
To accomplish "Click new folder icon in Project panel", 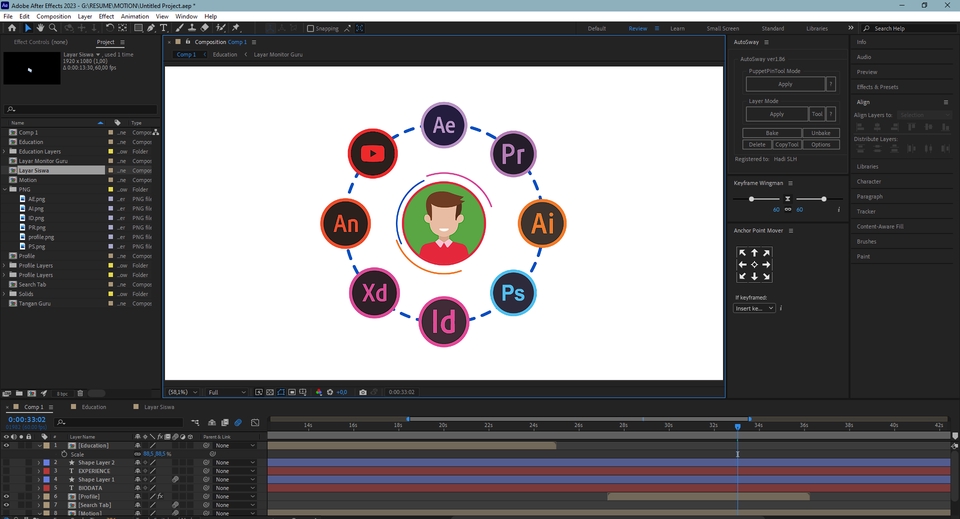I will [x=19, y=394].
